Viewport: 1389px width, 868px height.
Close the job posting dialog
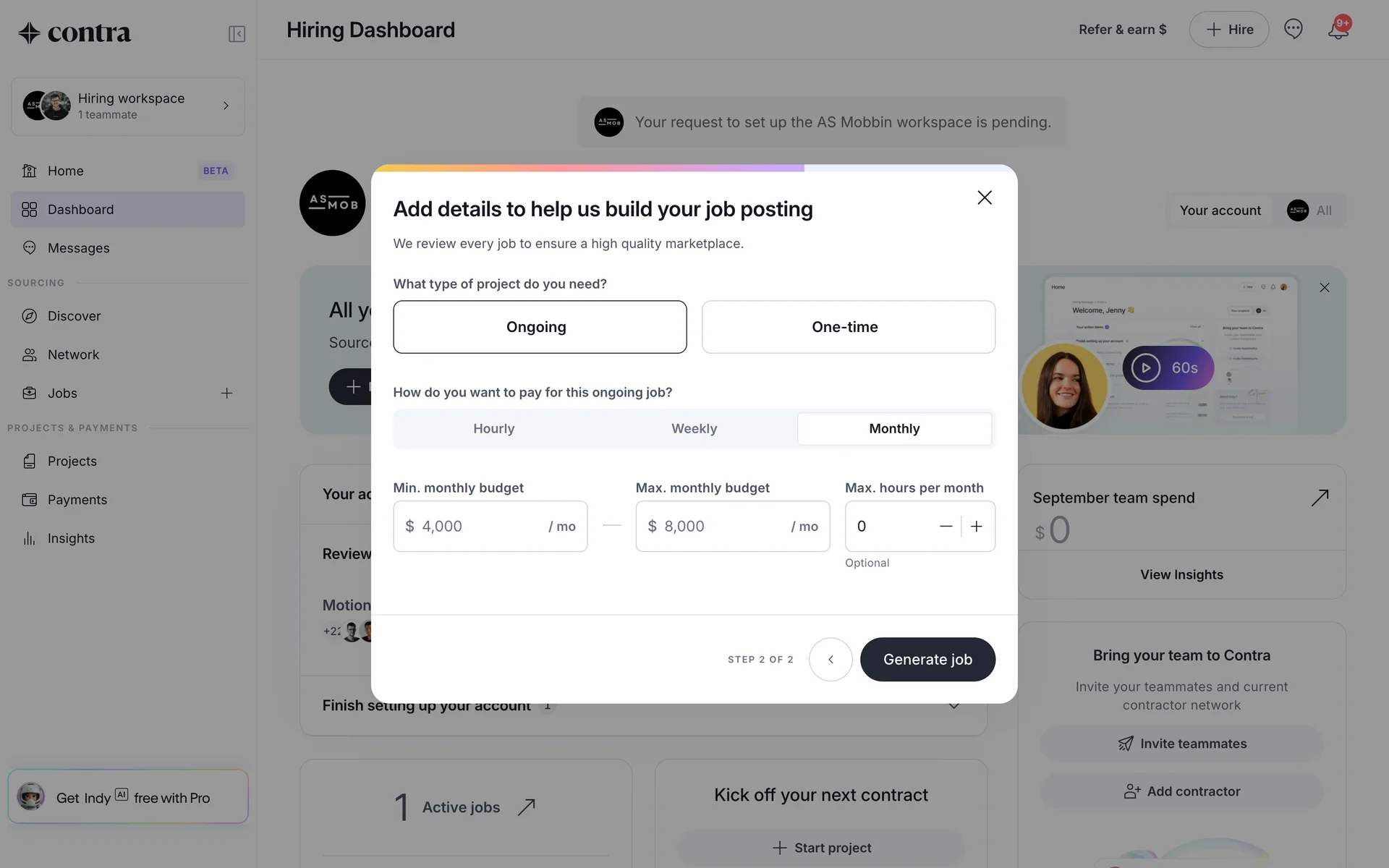pos(984,197)
